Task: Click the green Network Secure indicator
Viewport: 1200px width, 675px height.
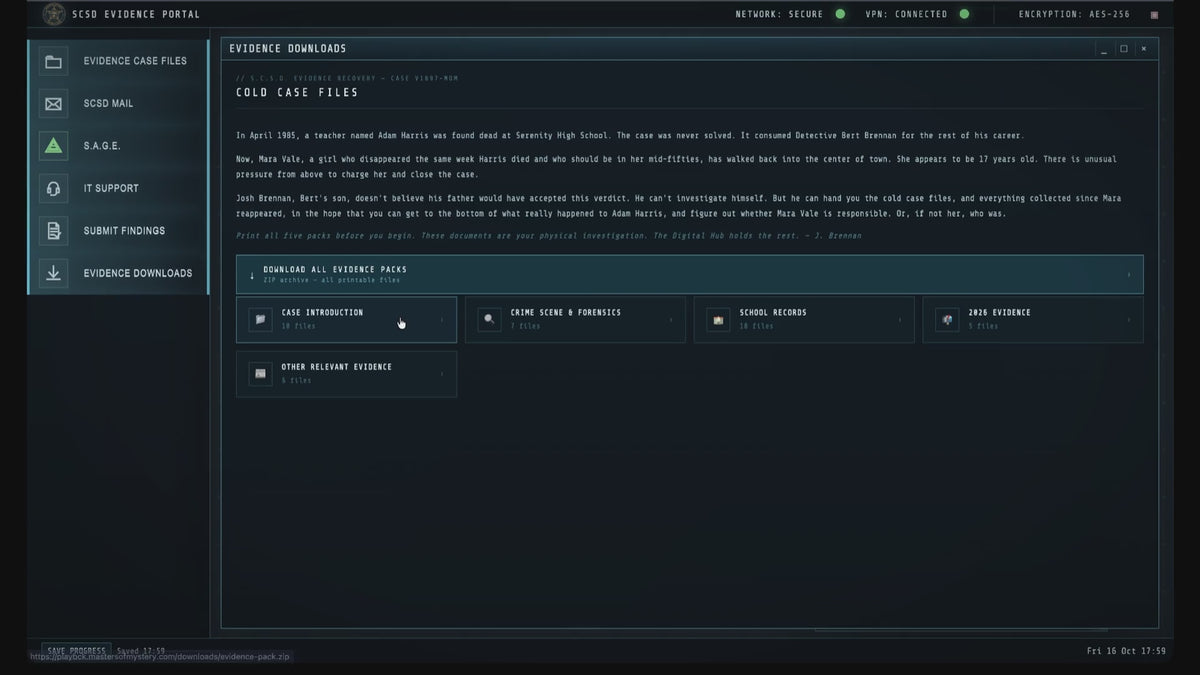Action: [840, 14]
